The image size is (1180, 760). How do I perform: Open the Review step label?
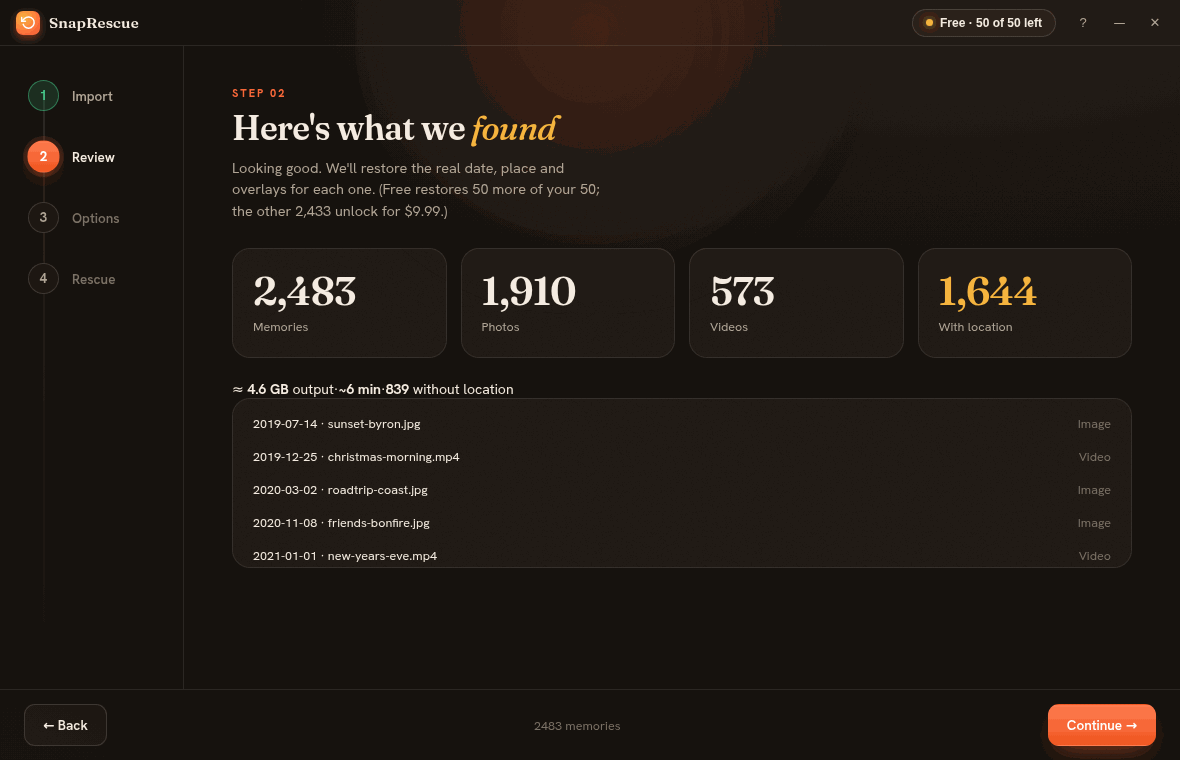coord(93,157)
